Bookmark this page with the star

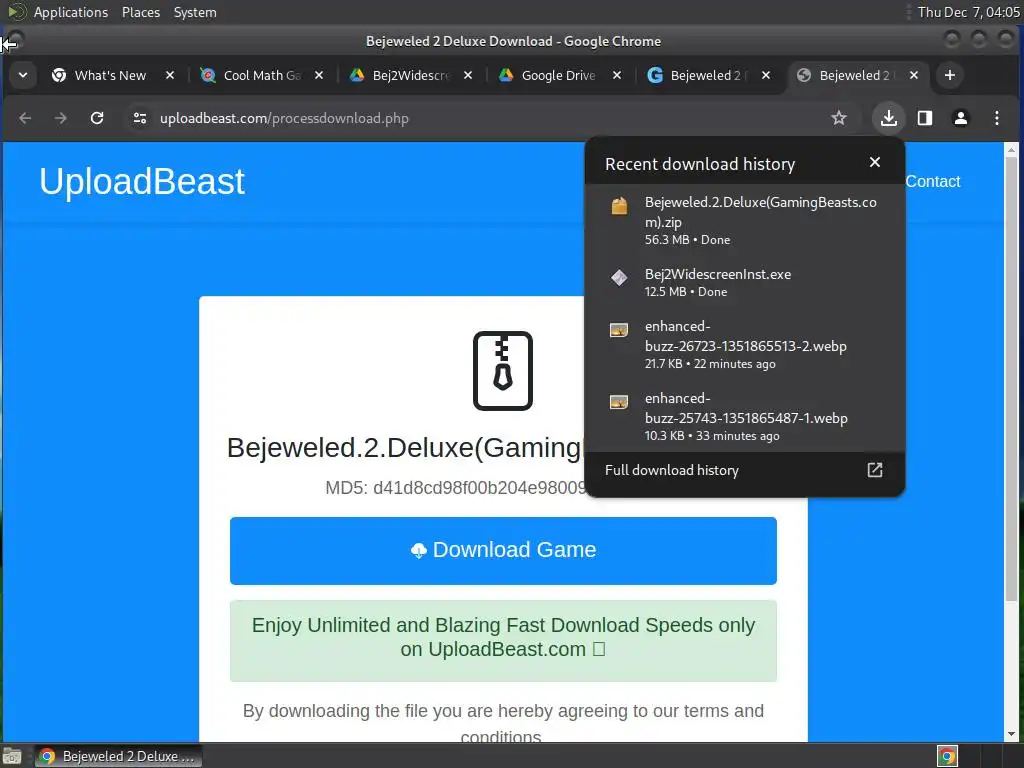[839, 118]
